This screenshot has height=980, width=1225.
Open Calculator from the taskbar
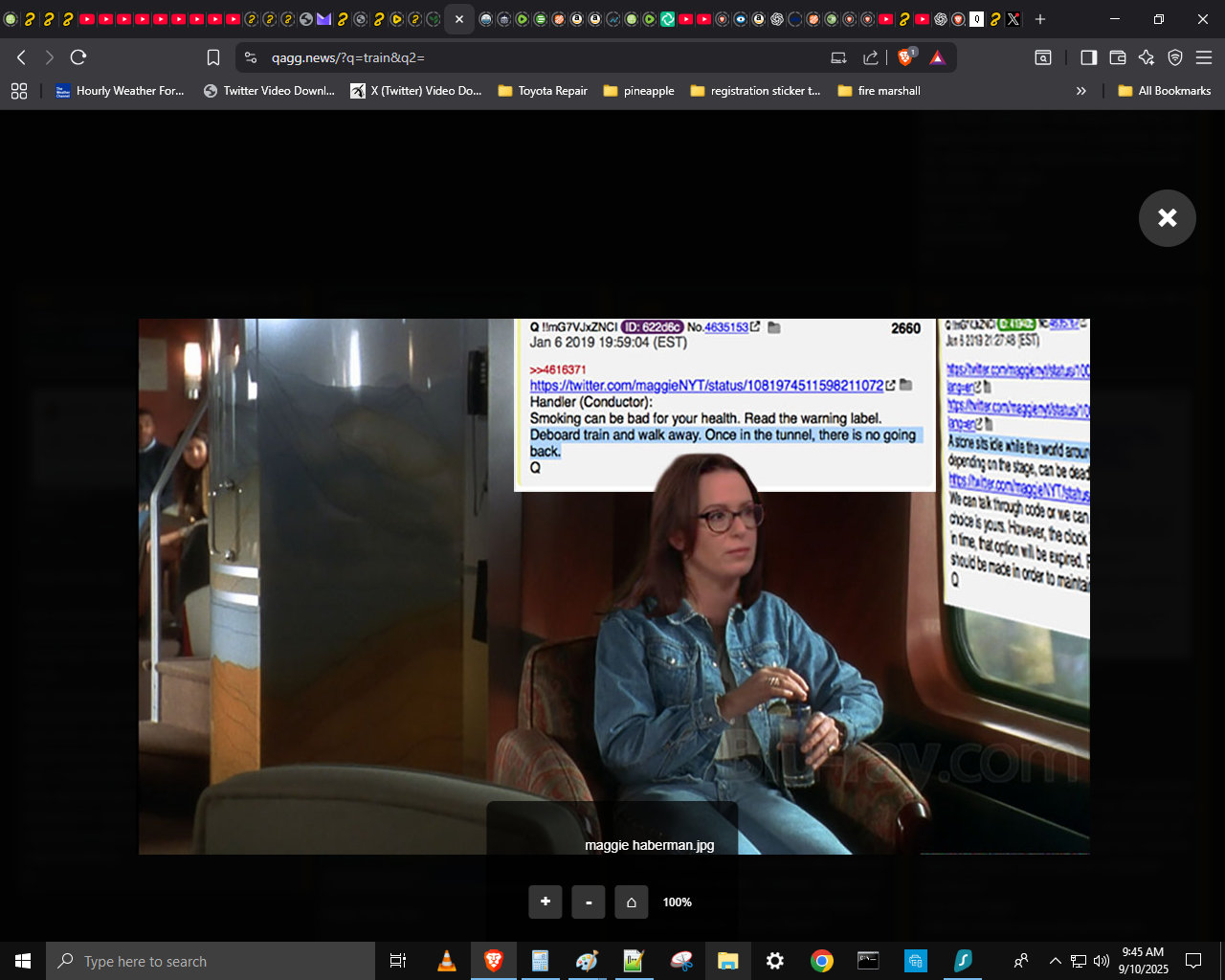coord(540,961)
